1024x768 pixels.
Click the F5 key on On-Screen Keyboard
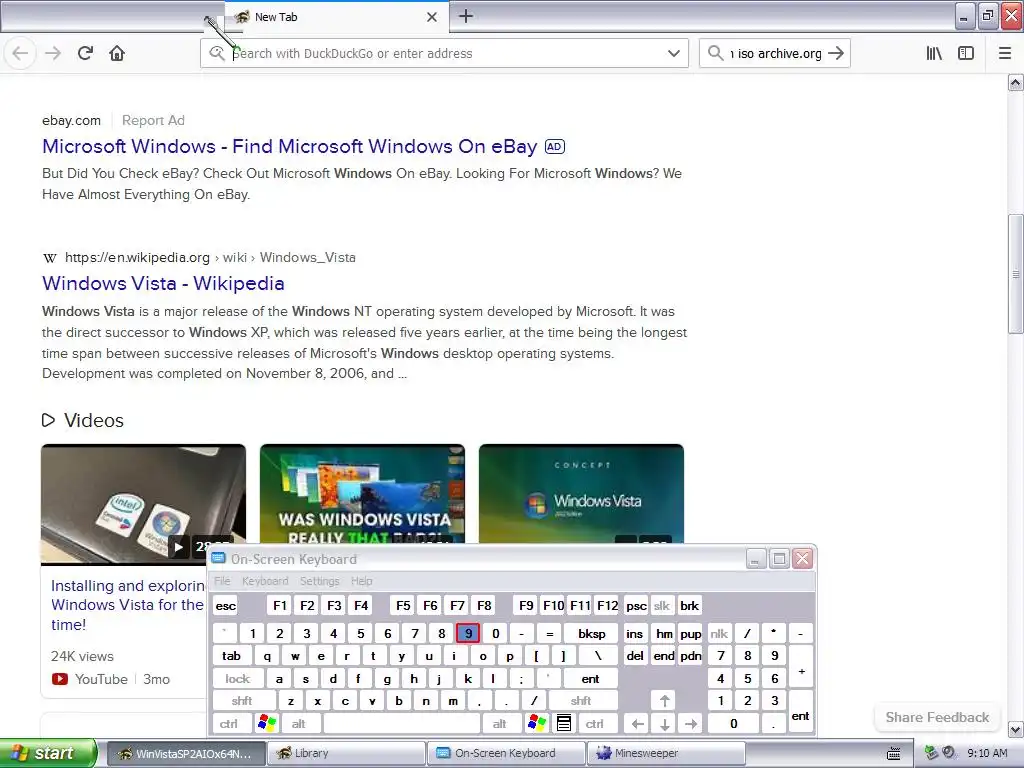pos(403,605)
